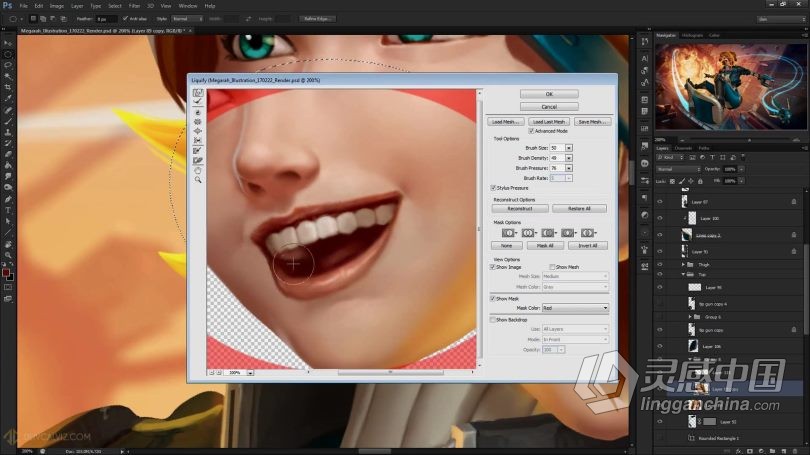Viewport: 810px width, 455px height.
Task: Click the layer Opacity value field
Action: tap(730, 169)
